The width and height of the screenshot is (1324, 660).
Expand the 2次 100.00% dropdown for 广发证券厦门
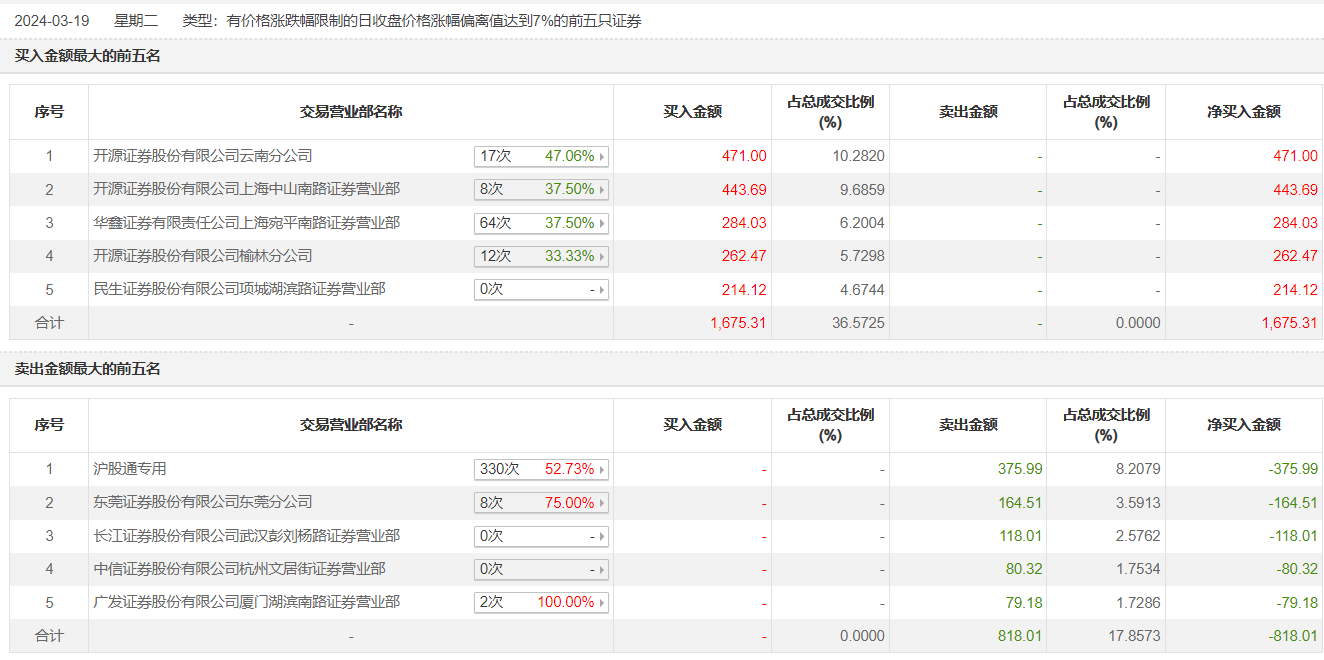(541, 602)
